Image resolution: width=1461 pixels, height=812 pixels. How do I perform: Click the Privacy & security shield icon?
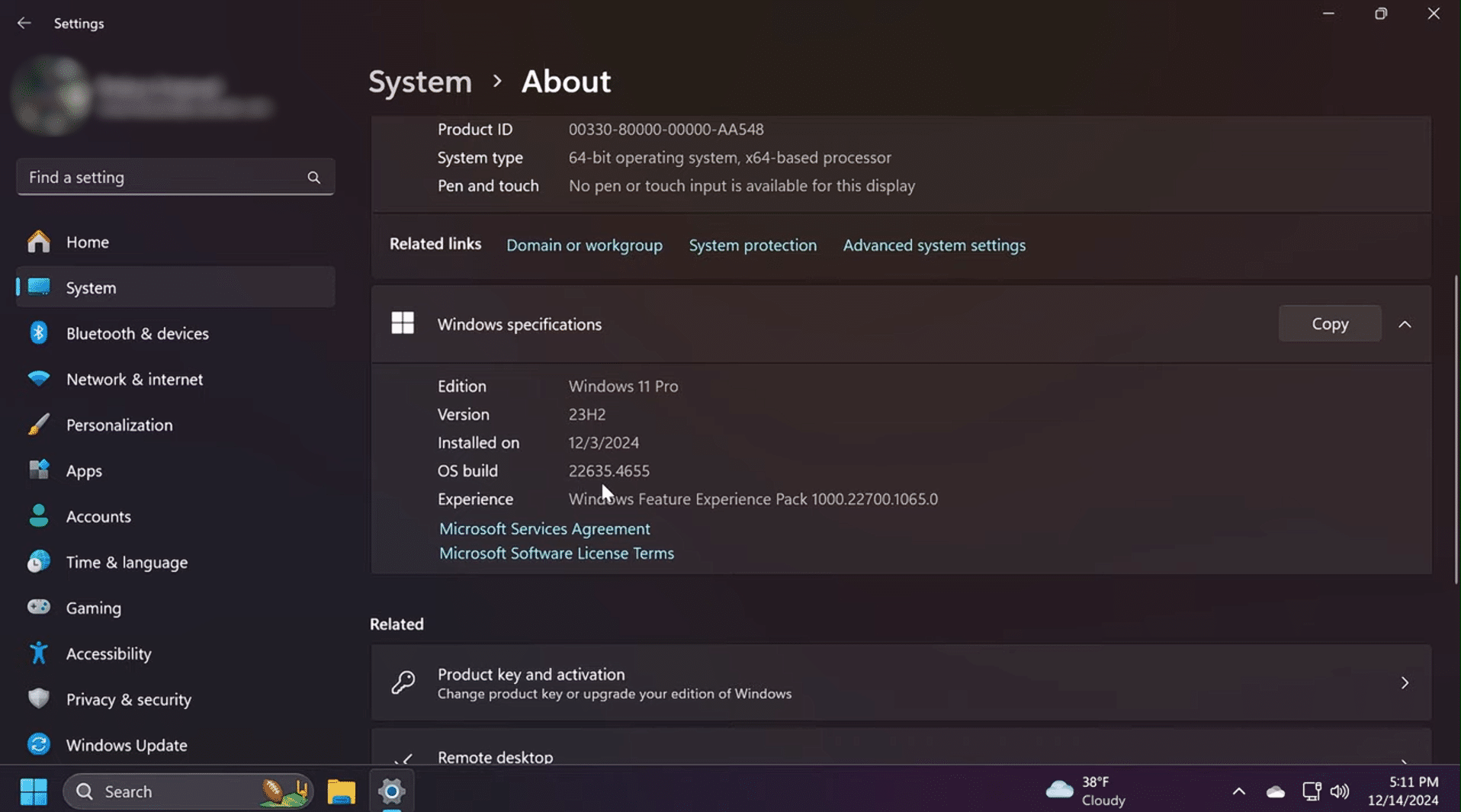coord(38,699)
